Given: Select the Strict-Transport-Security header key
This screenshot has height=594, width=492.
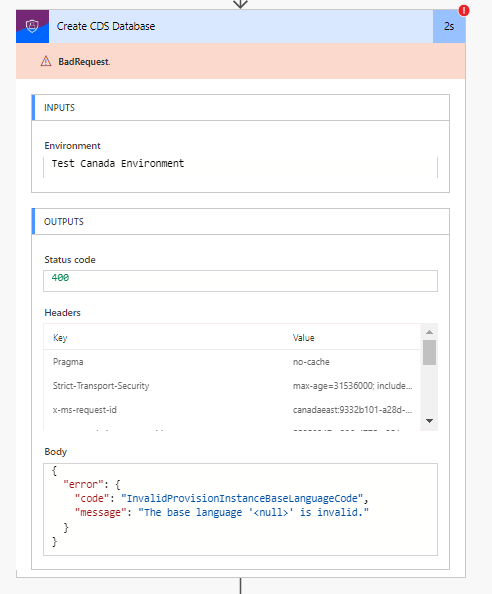Looking at the screenshot, I should 101,386.
